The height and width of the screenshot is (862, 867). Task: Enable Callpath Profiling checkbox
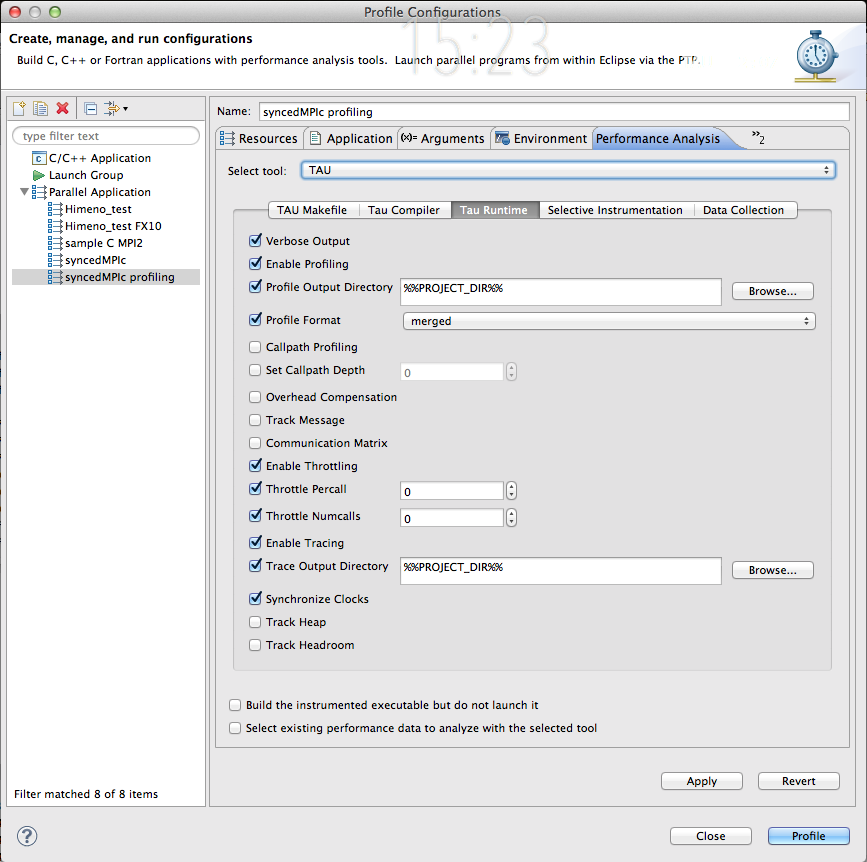click(x=255, y=347)
